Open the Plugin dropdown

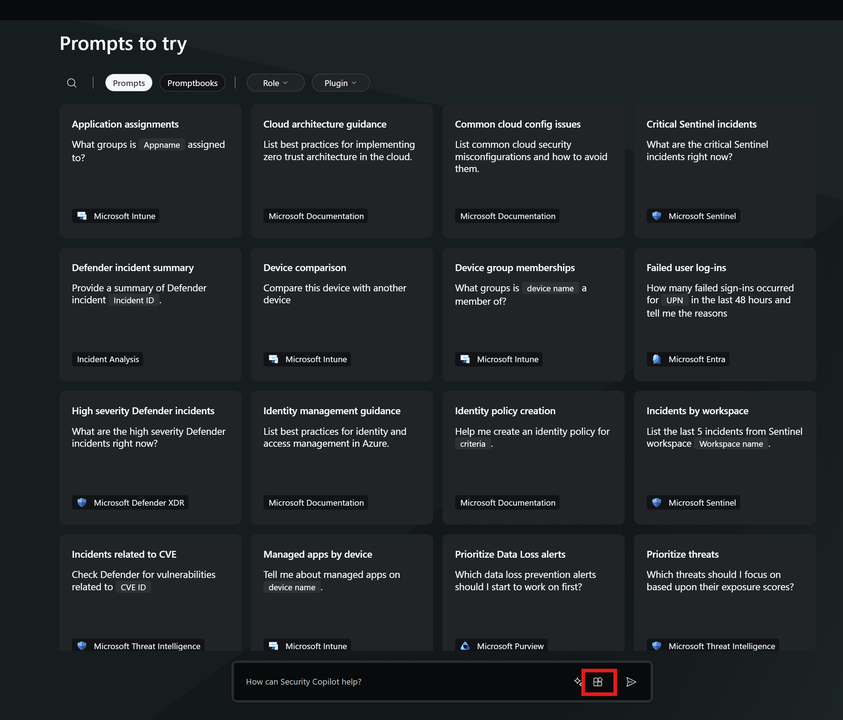pos(340,83)
